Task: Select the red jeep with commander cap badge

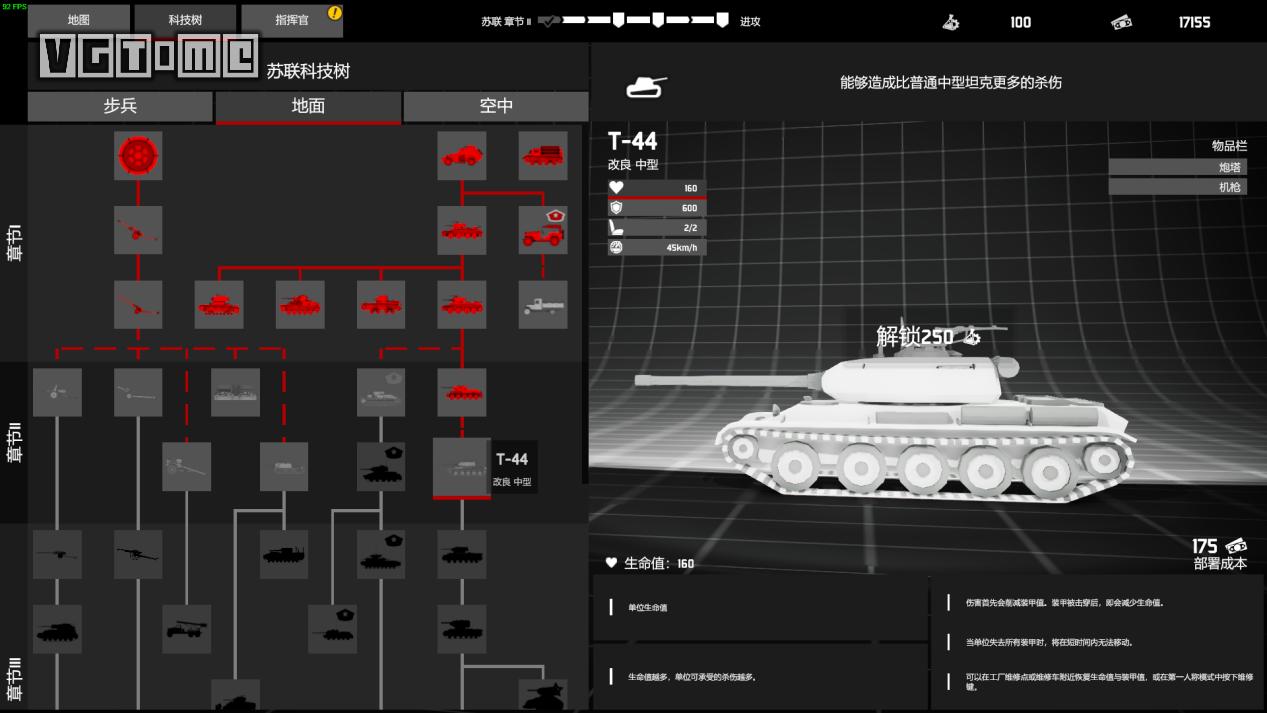Action: [x=543, y=230]
